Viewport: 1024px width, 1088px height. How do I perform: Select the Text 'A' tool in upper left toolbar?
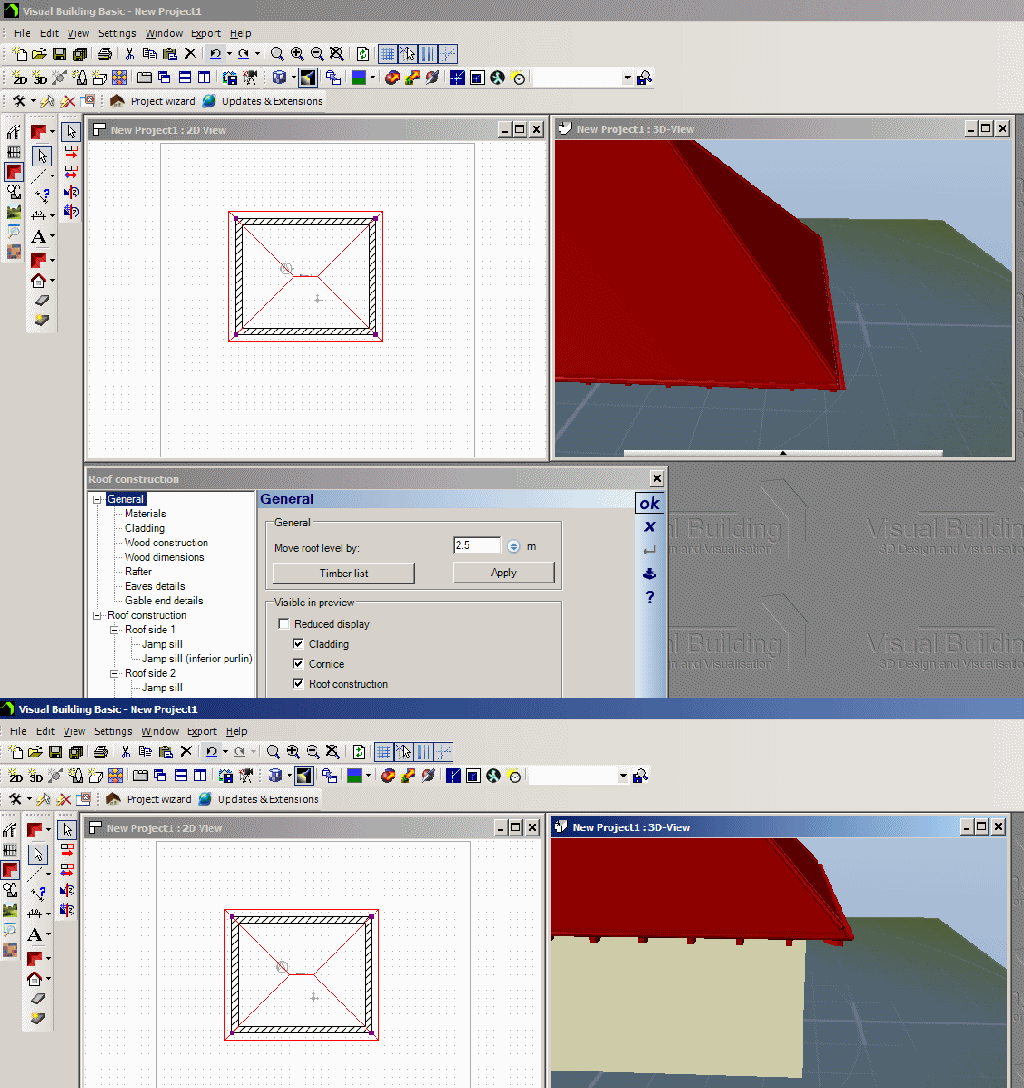[x=38, y=237]
